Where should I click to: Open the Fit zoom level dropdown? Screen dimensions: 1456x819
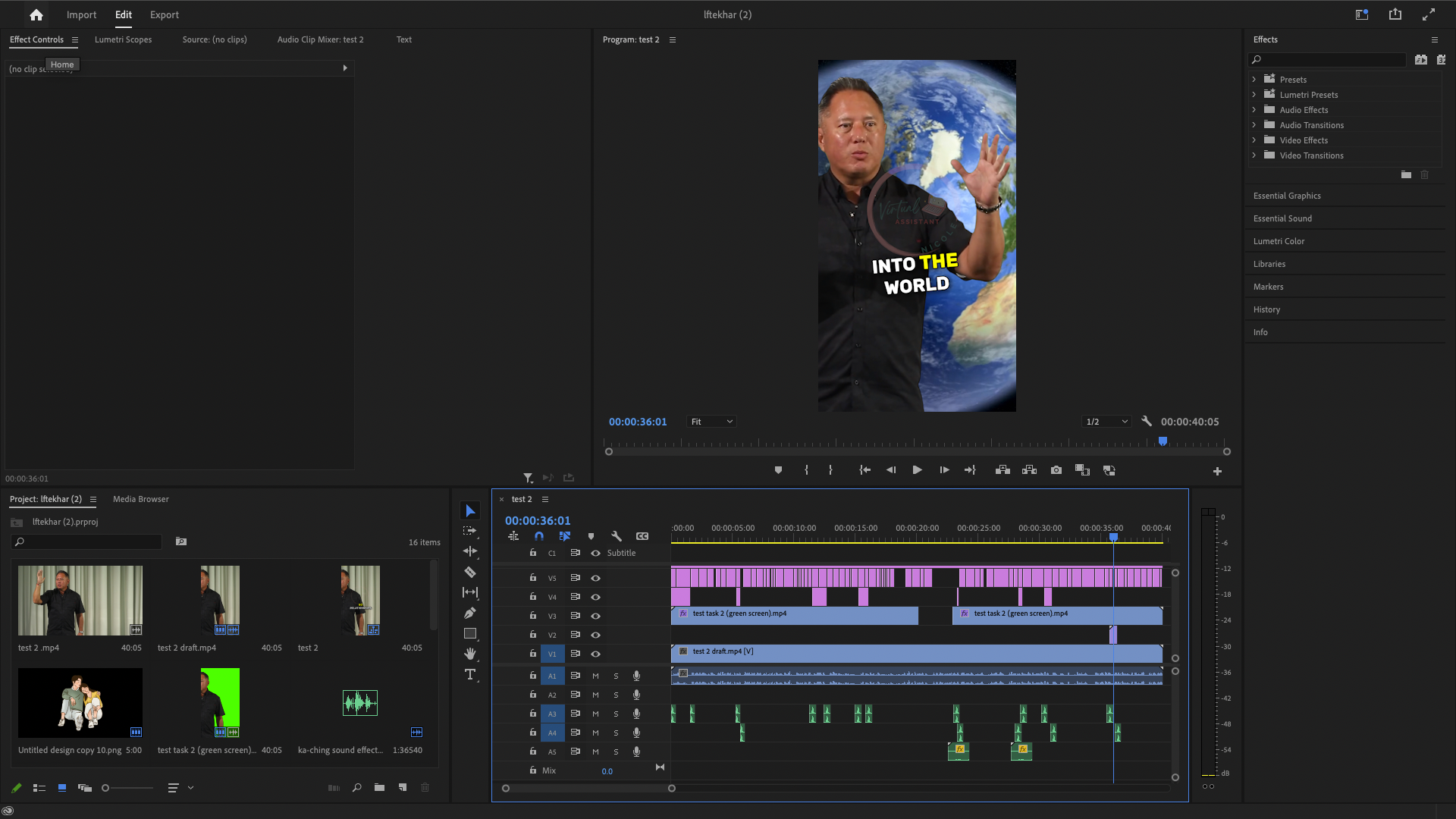tap(711, 422)
